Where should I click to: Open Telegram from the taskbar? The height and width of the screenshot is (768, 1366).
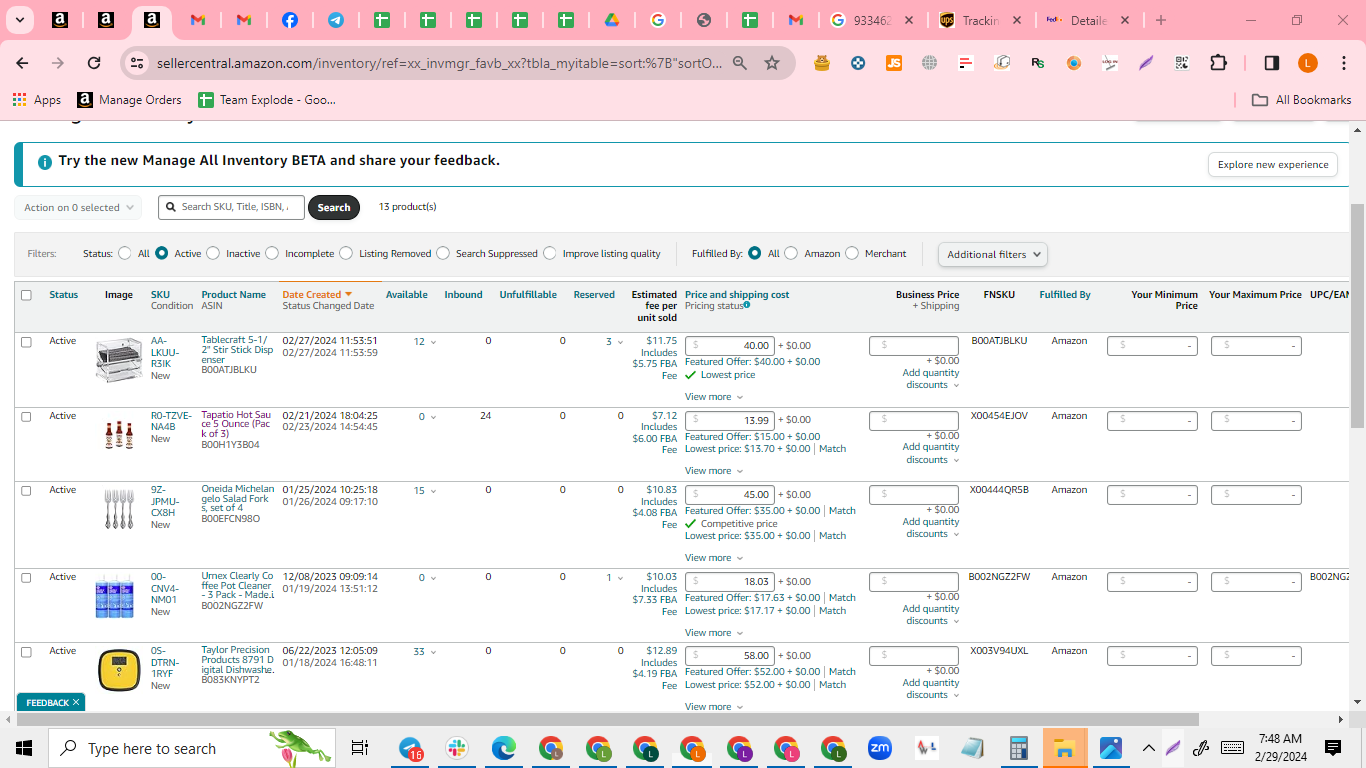[411, 748]
